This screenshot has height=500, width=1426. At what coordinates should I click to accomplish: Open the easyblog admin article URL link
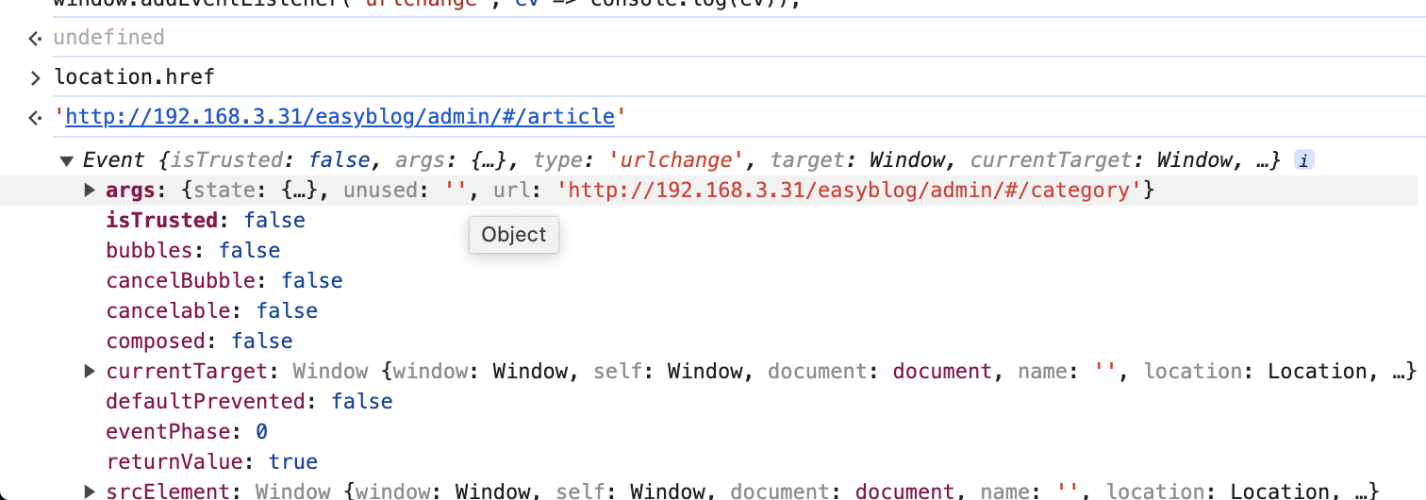coord(340,117)
